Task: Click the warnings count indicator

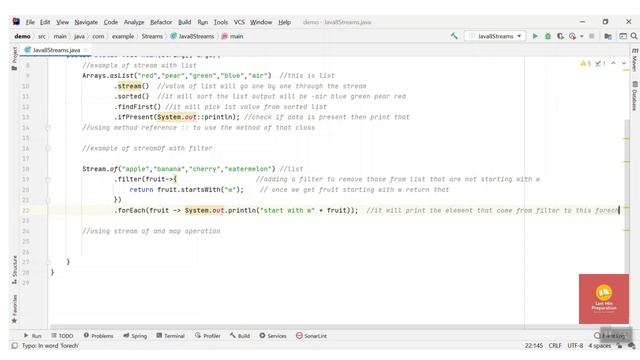Action: point(585,63)
